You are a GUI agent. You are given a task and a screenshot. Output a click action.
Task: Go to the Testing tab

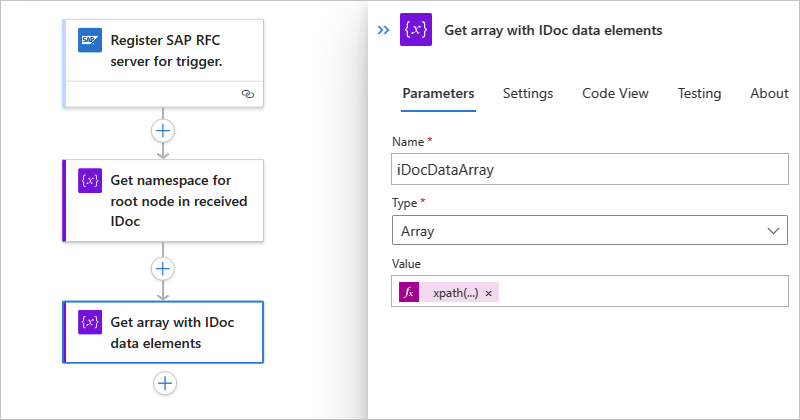(699, 93)
